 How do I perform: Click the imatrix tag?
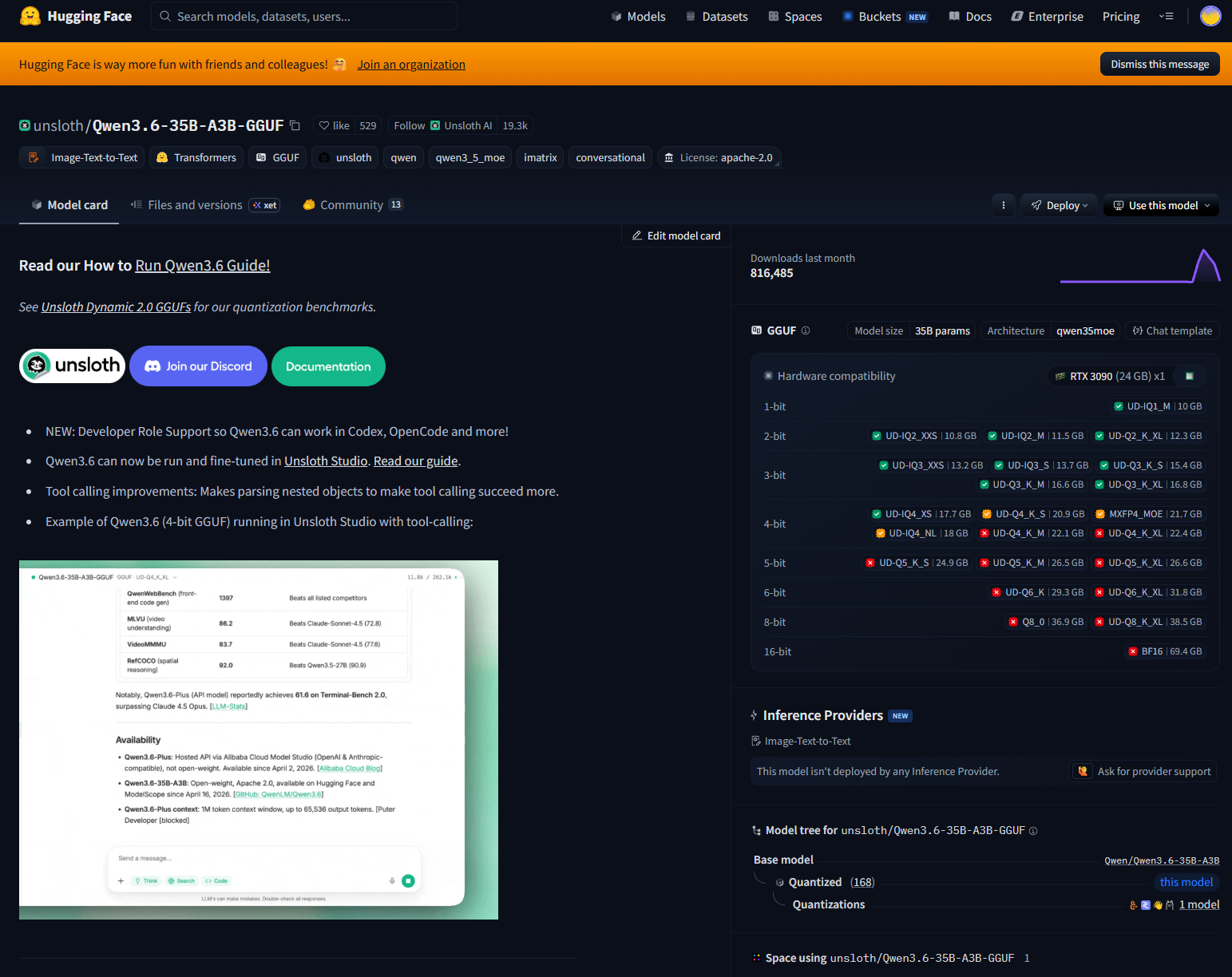pyautogui.click(x=541, y=157)
